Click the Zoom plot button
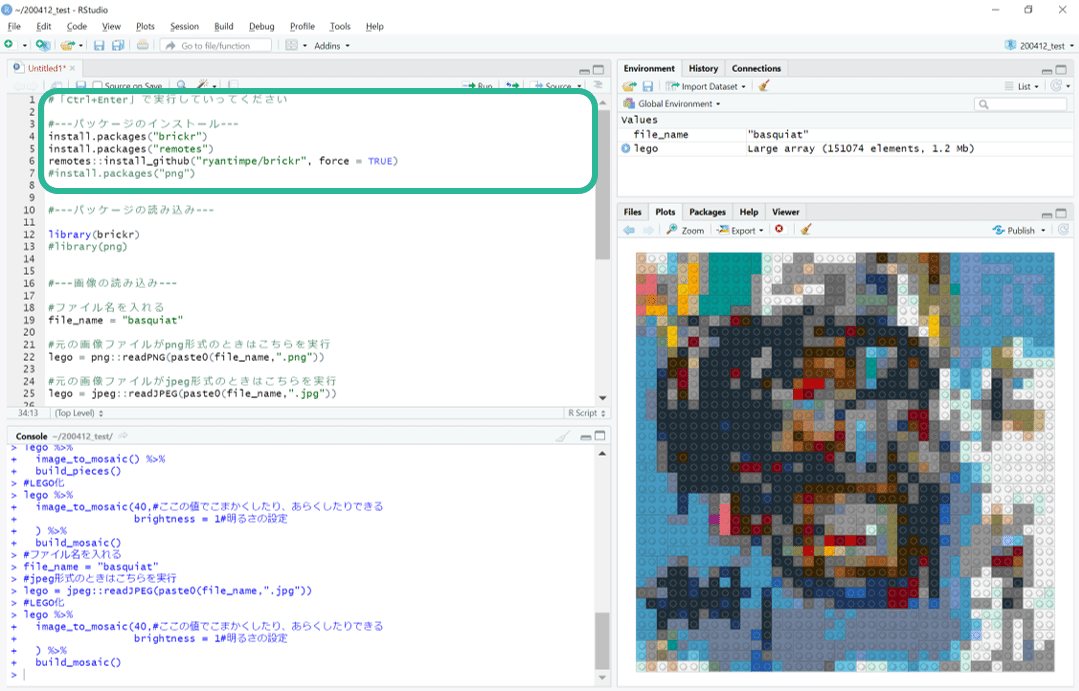The image size is (1079, 691). [685, 230]
